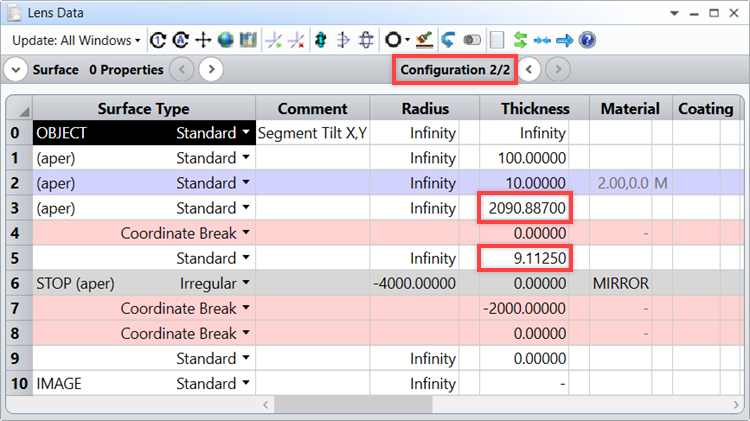Click the Configuration 2/2 label
This screenshot has height=421, width=750.
(x=455, y=70)
